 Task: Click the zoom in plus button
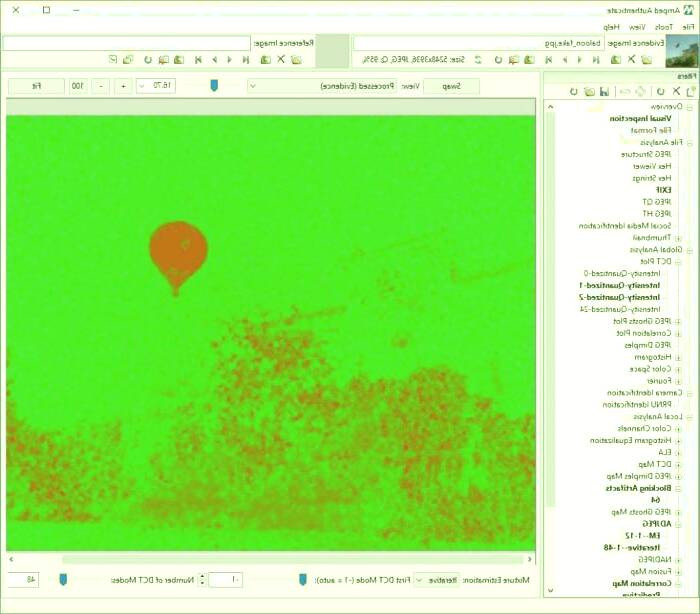pyautogui.click(x=124, y=86)
